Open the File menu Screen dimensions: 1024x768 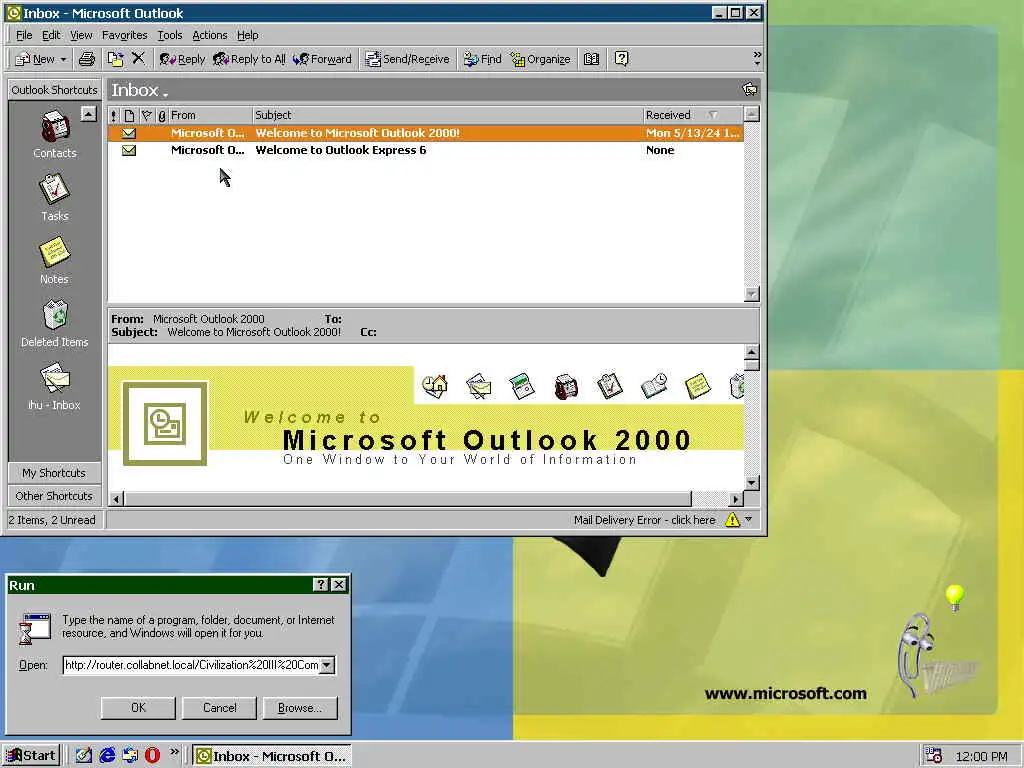coord(24,35)
